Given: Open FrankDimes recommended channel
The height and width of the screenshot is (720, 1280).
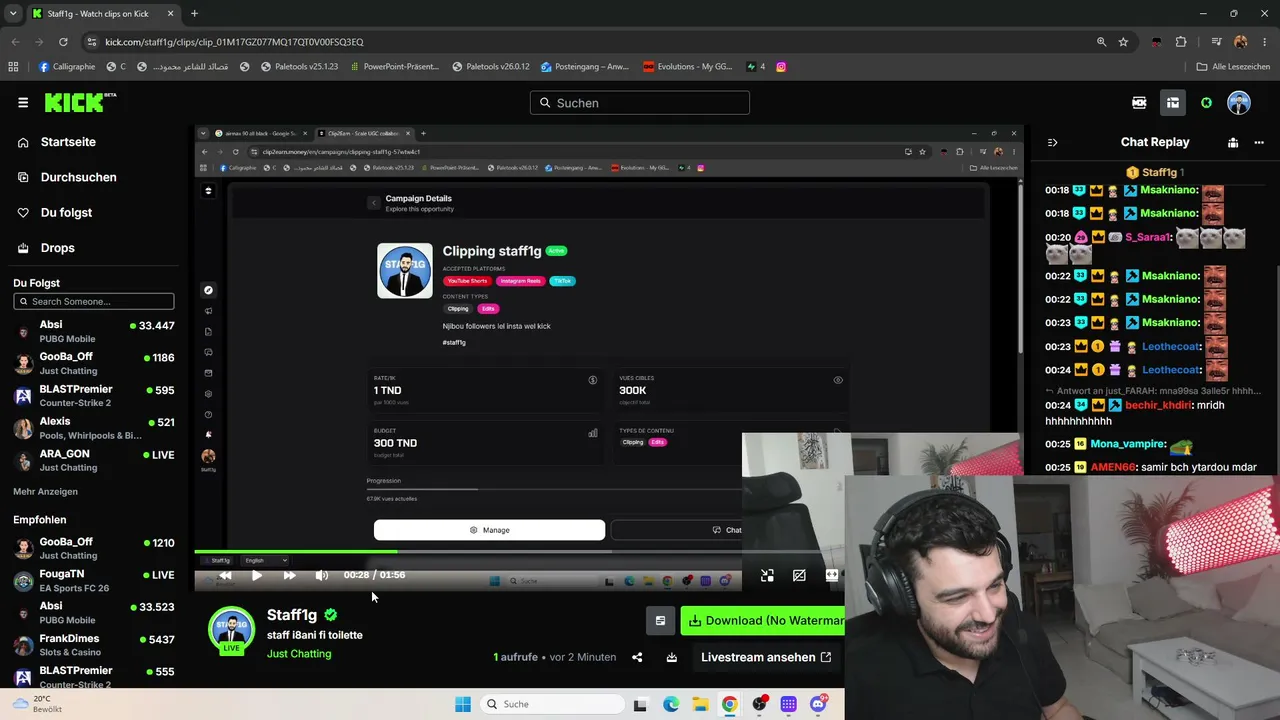Looking at the screenshot, I should [x=94, y=645].
